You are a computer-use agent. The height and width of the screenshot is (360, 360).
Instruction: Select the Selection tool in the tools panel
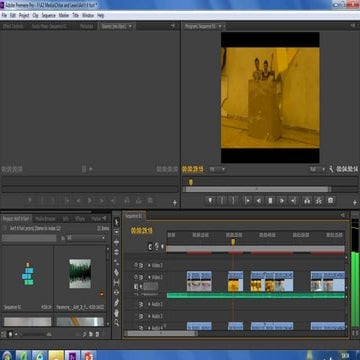click(116, 222)
